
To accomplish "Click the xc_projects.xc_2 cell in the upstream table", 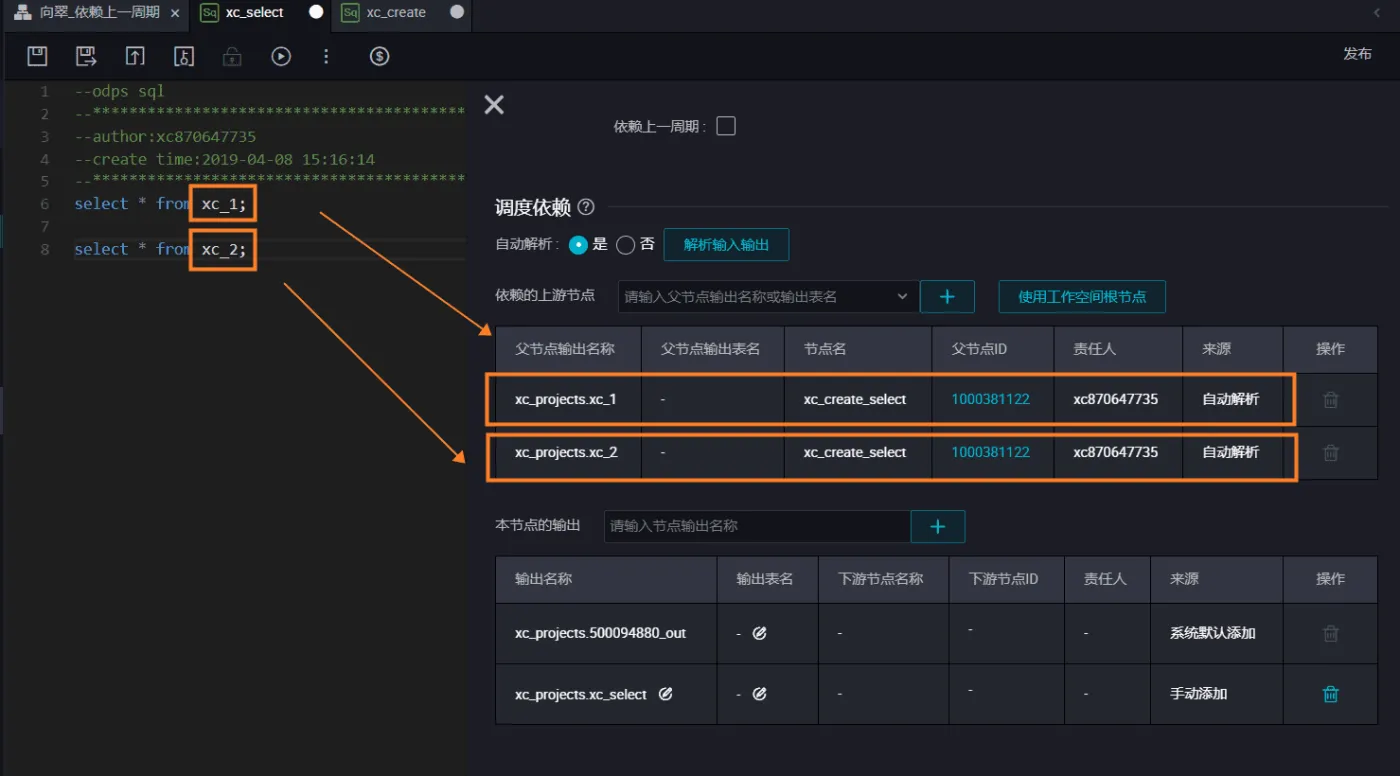I will (566, 452).
